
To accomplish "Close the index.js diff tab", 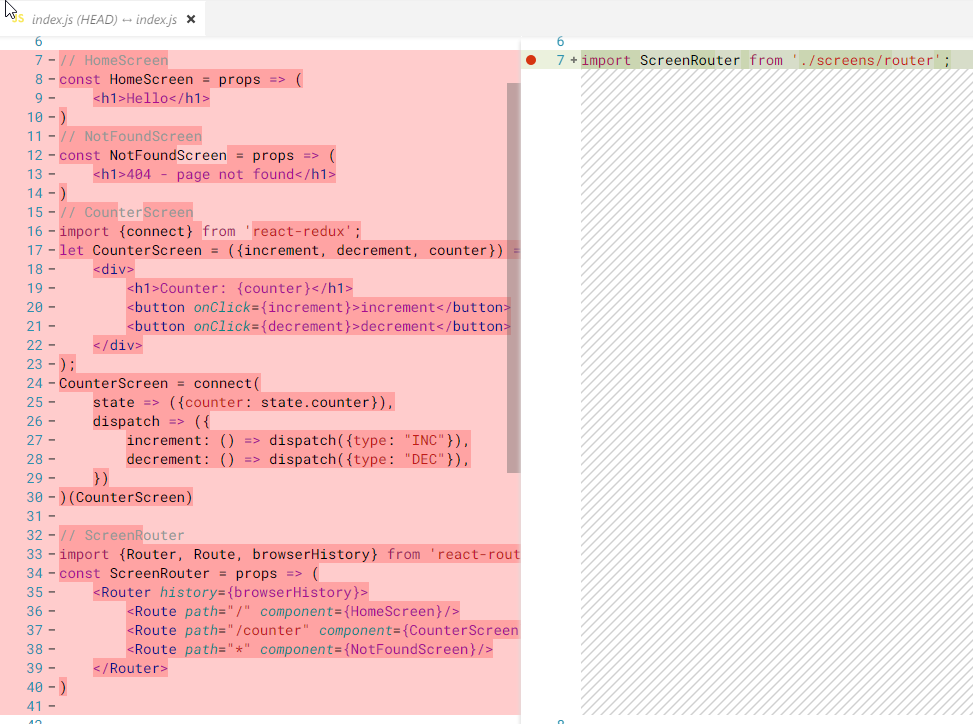I will (190, 17).
